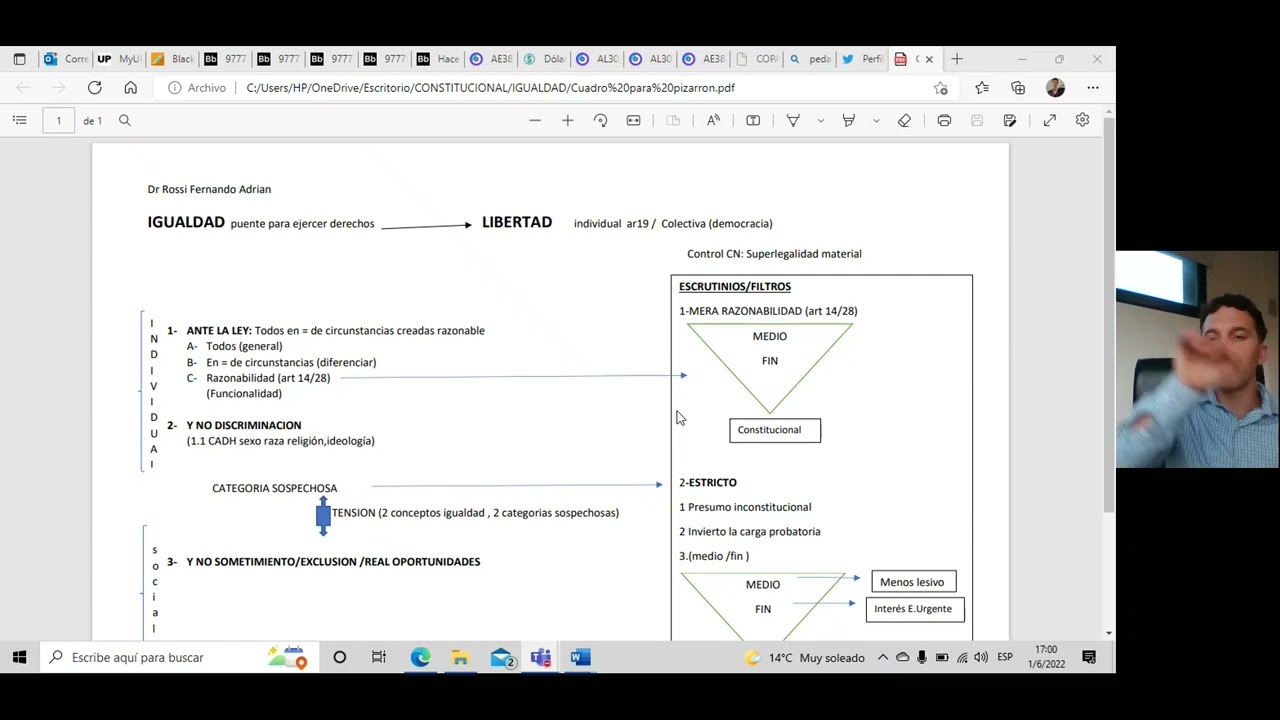The image size is (1280, 720).
Task: Open Mail app from taskbar
Action: (501, 657)
